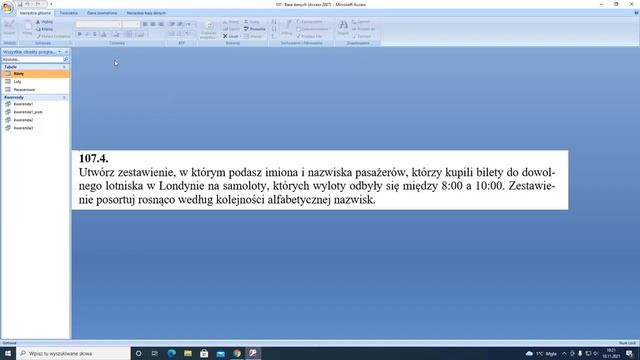Click Windows taskbar search box

(73, 353)
